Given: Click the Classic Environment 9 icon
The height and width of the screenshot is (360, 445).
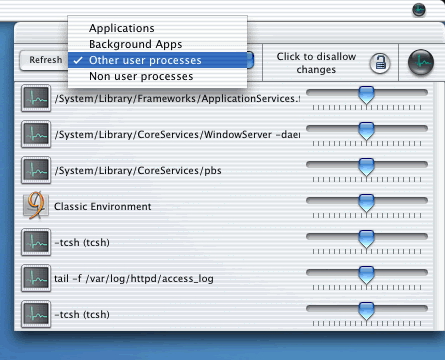Looking at the screenshot, I should pyautogui.click(x=36, y=205).
